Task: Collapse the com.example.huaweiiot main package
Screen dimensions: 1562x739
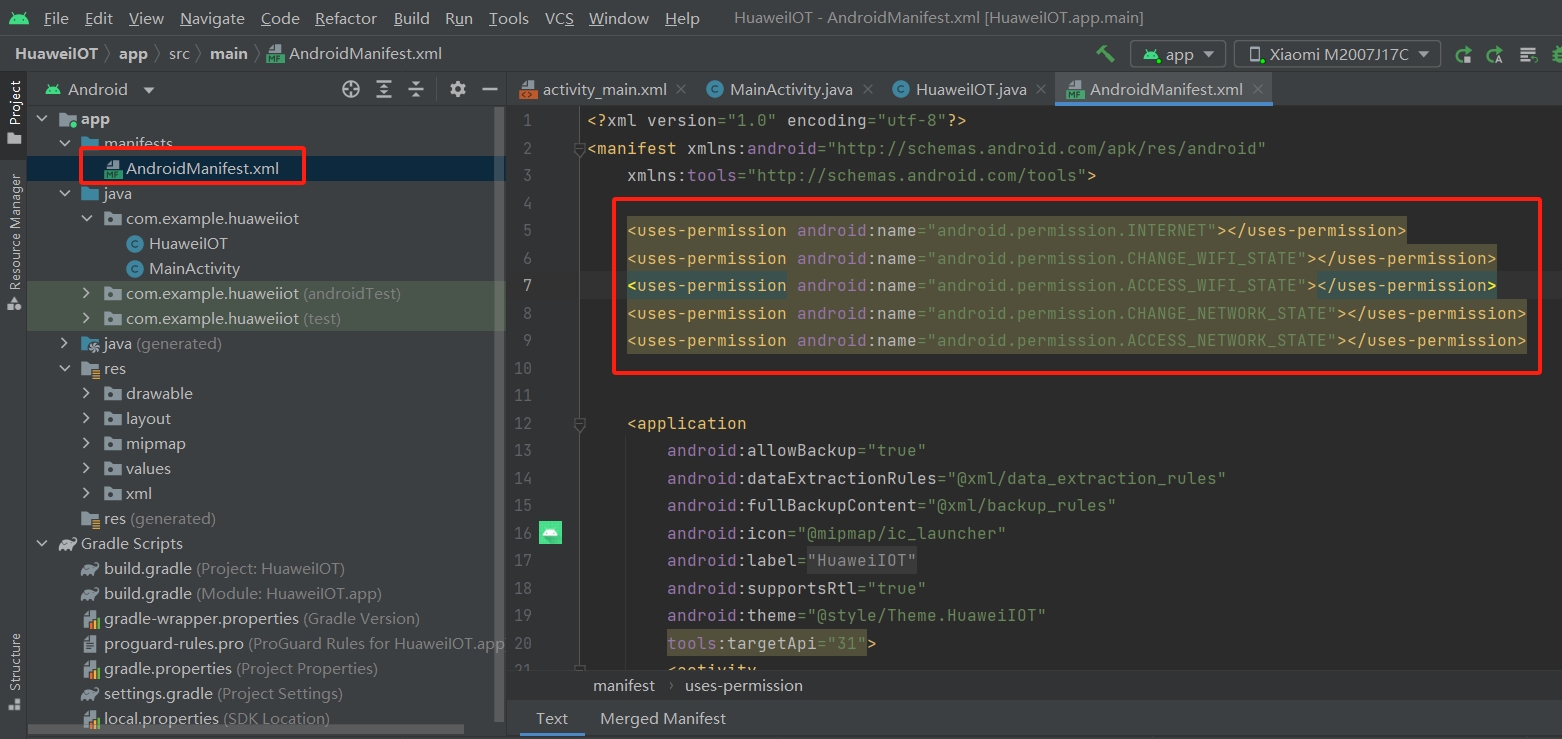Action: [x=86, y=219]
